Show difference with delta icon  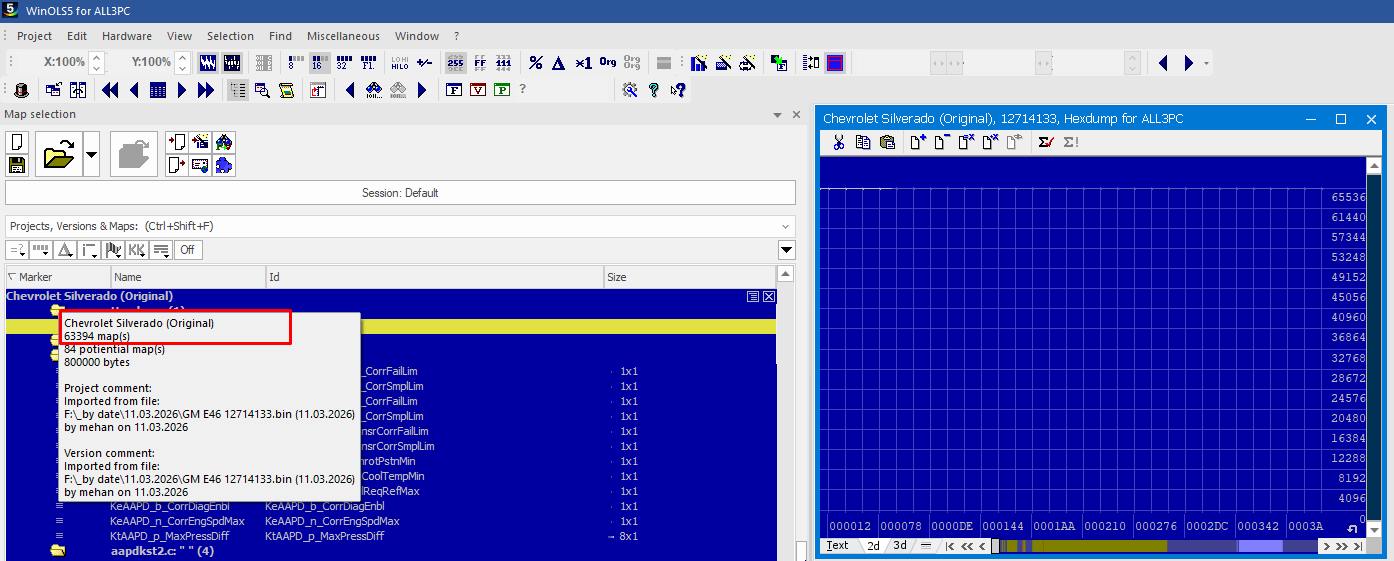559,62
